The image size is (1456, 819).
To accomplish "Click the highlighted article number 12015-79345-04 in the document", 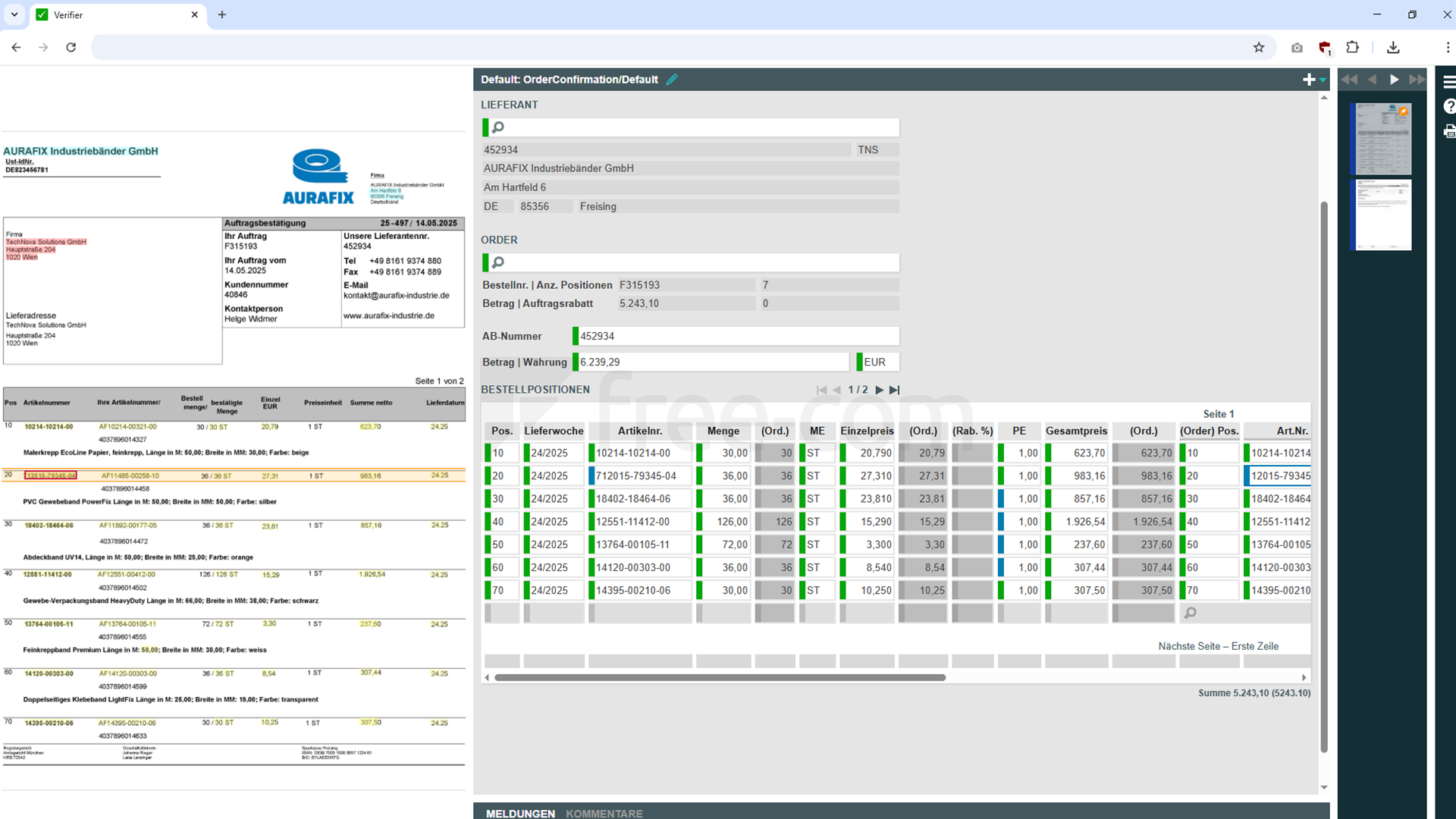I will (50, 475).
